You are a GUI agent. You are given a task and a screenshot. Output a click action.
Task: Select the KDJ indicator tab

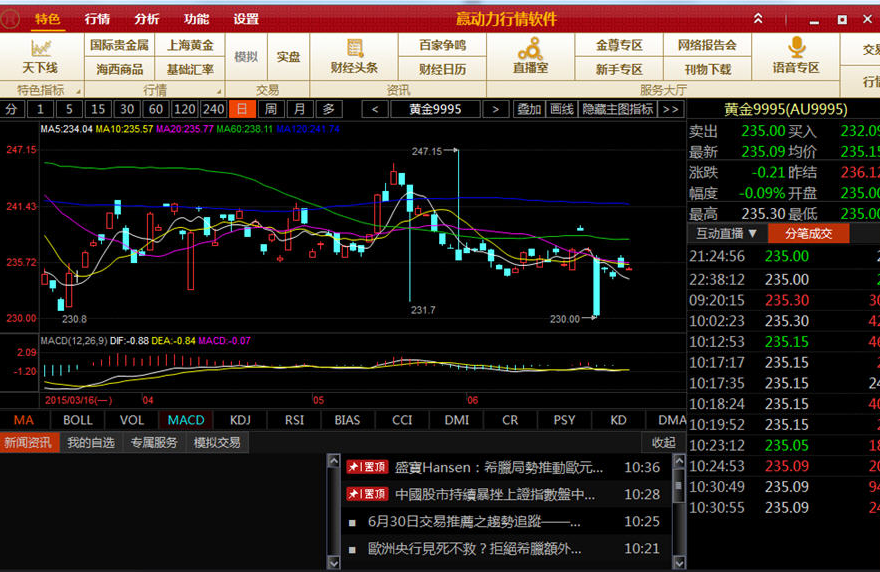pyautogui.click(x=240, y=420)
